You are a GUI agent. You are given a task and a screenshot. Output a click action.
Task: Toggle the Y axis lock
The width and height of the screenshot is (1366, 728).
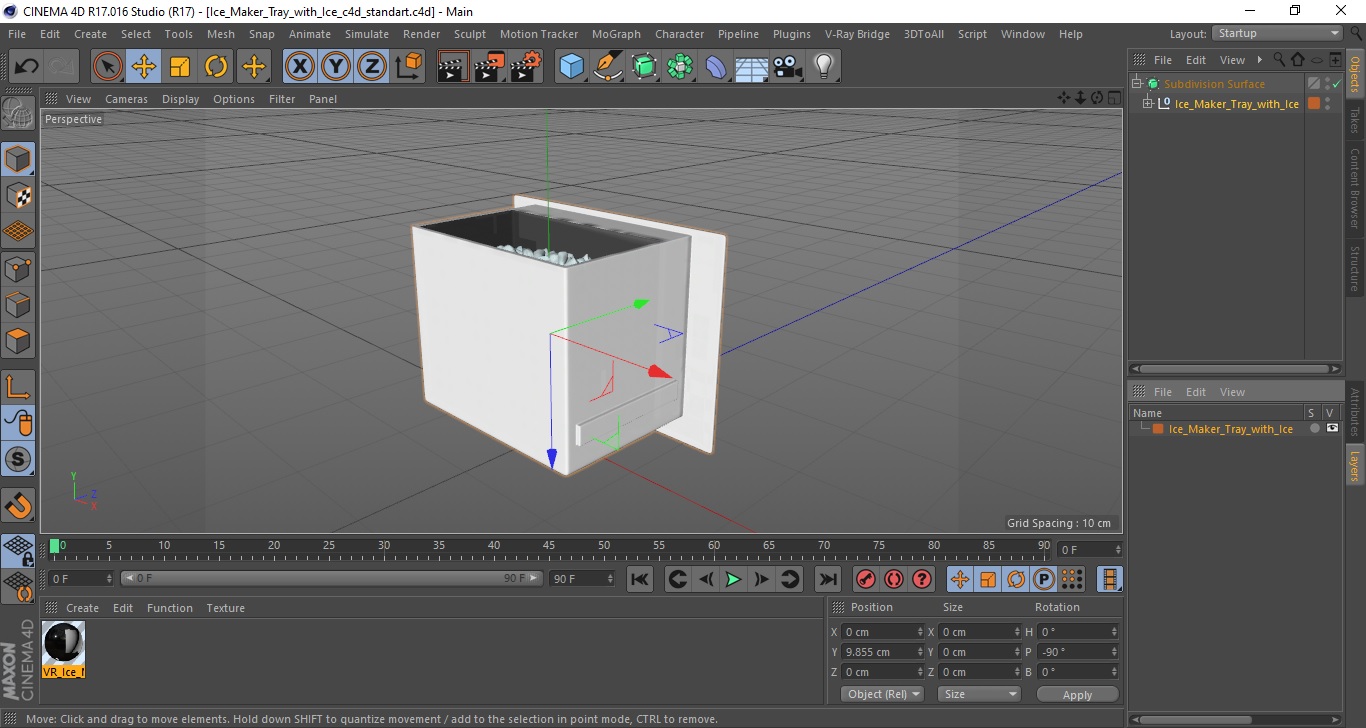coord(335,67)
